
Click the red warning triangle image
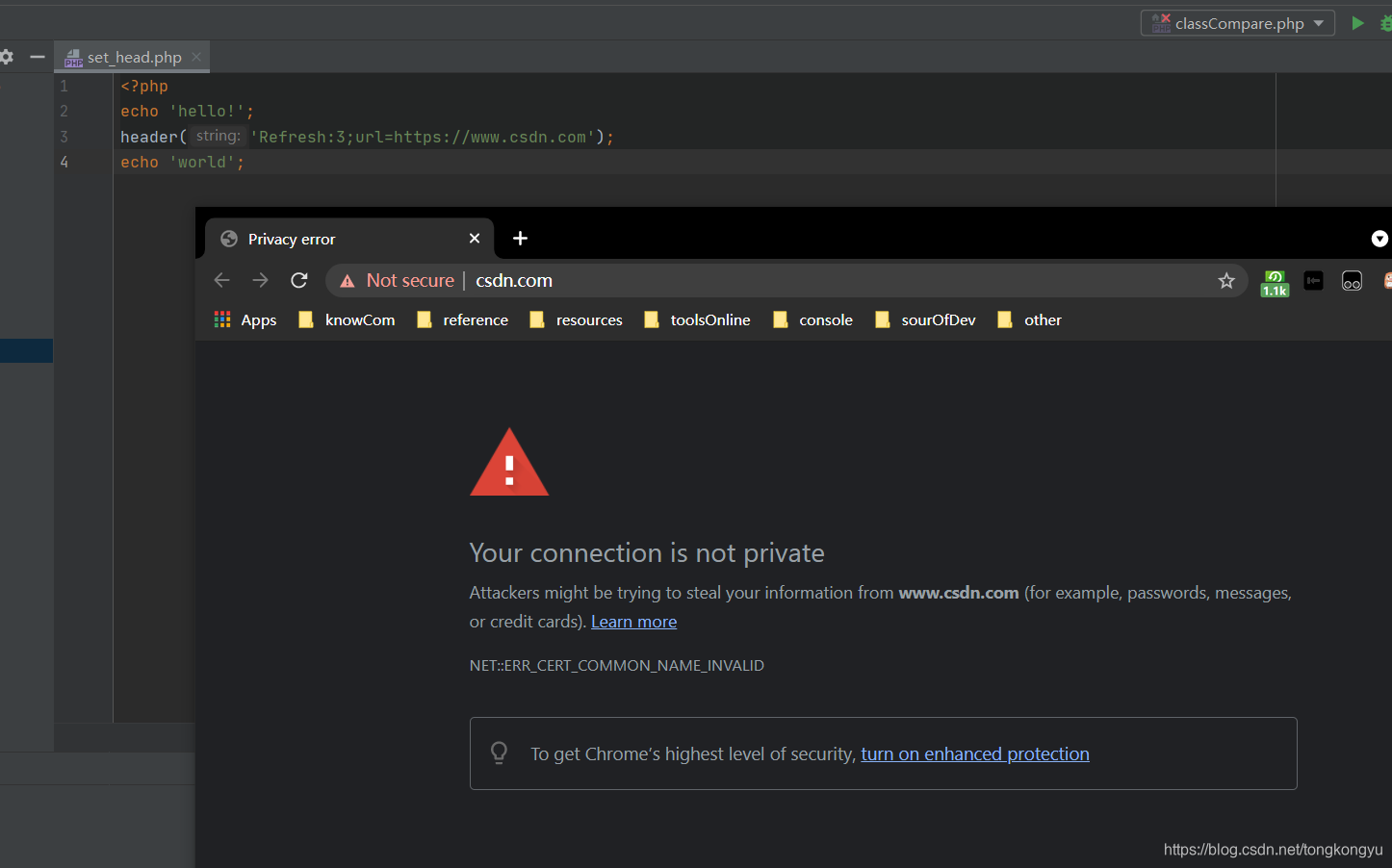509,463
